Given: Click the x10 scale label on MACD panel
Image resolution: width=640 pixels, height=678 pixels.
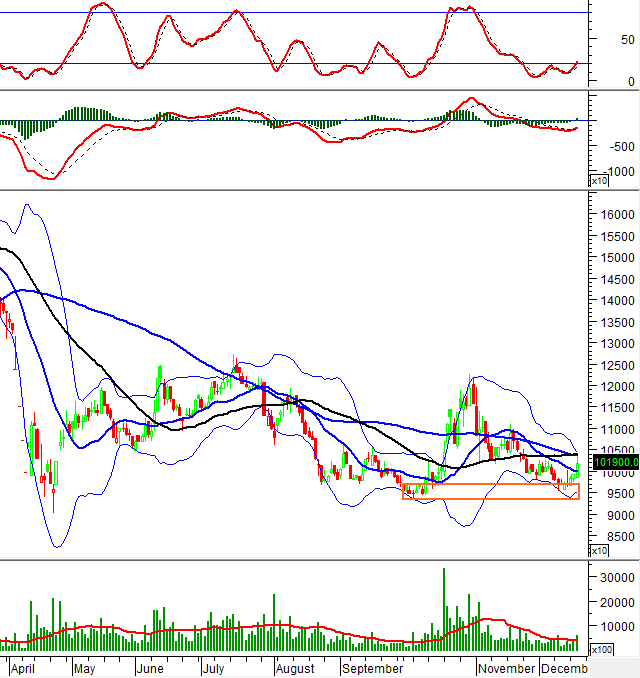Looking at the screenshot, I should pos(599,181).
